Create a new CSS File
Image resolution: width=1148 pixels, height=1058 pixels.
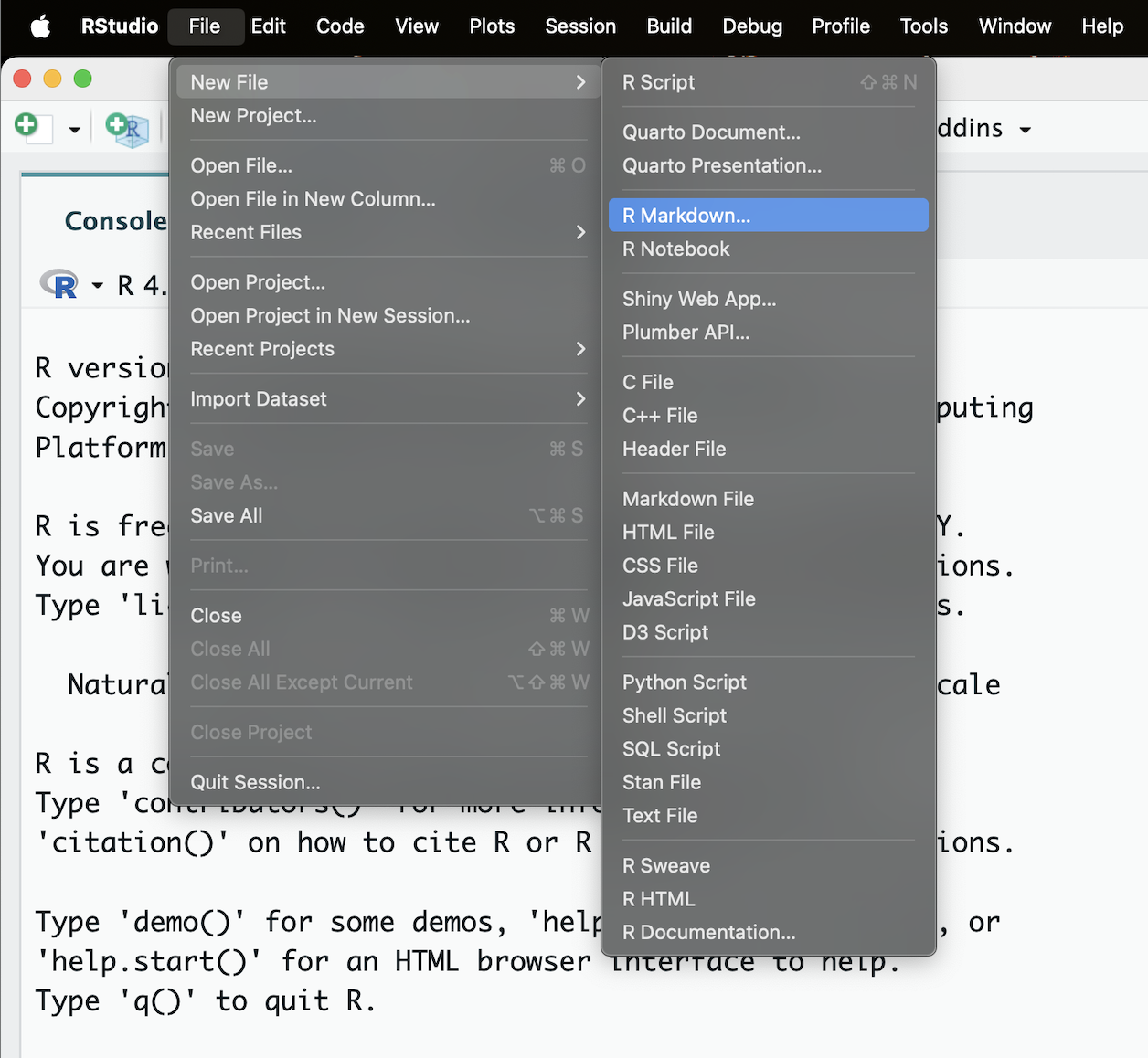(x=769, y=566)
